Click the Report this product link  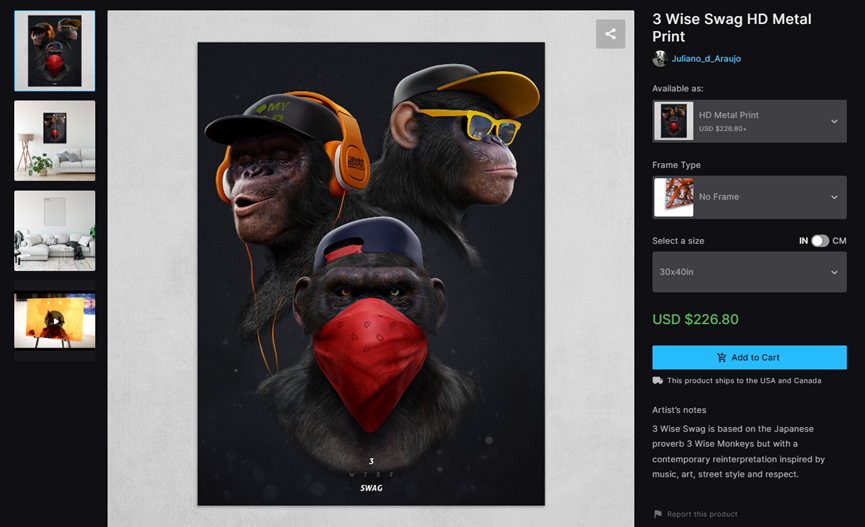[702, 514]
